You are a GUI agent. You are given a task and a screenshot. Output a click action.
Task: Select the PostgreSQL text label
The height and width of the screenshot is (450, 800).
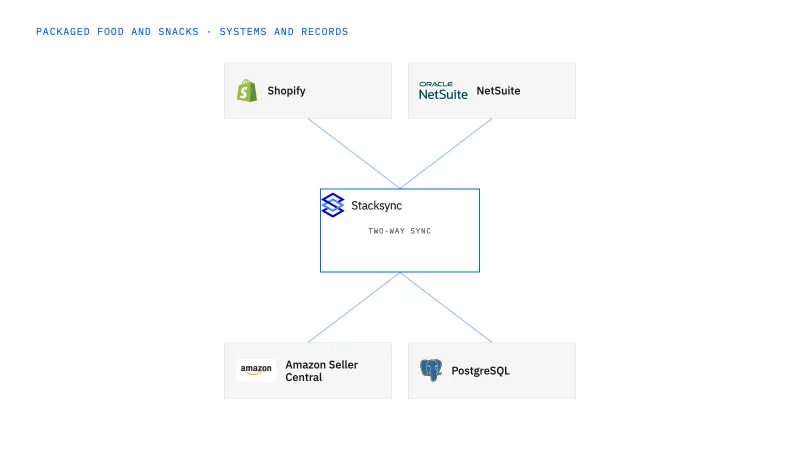(x=480, y=371)
